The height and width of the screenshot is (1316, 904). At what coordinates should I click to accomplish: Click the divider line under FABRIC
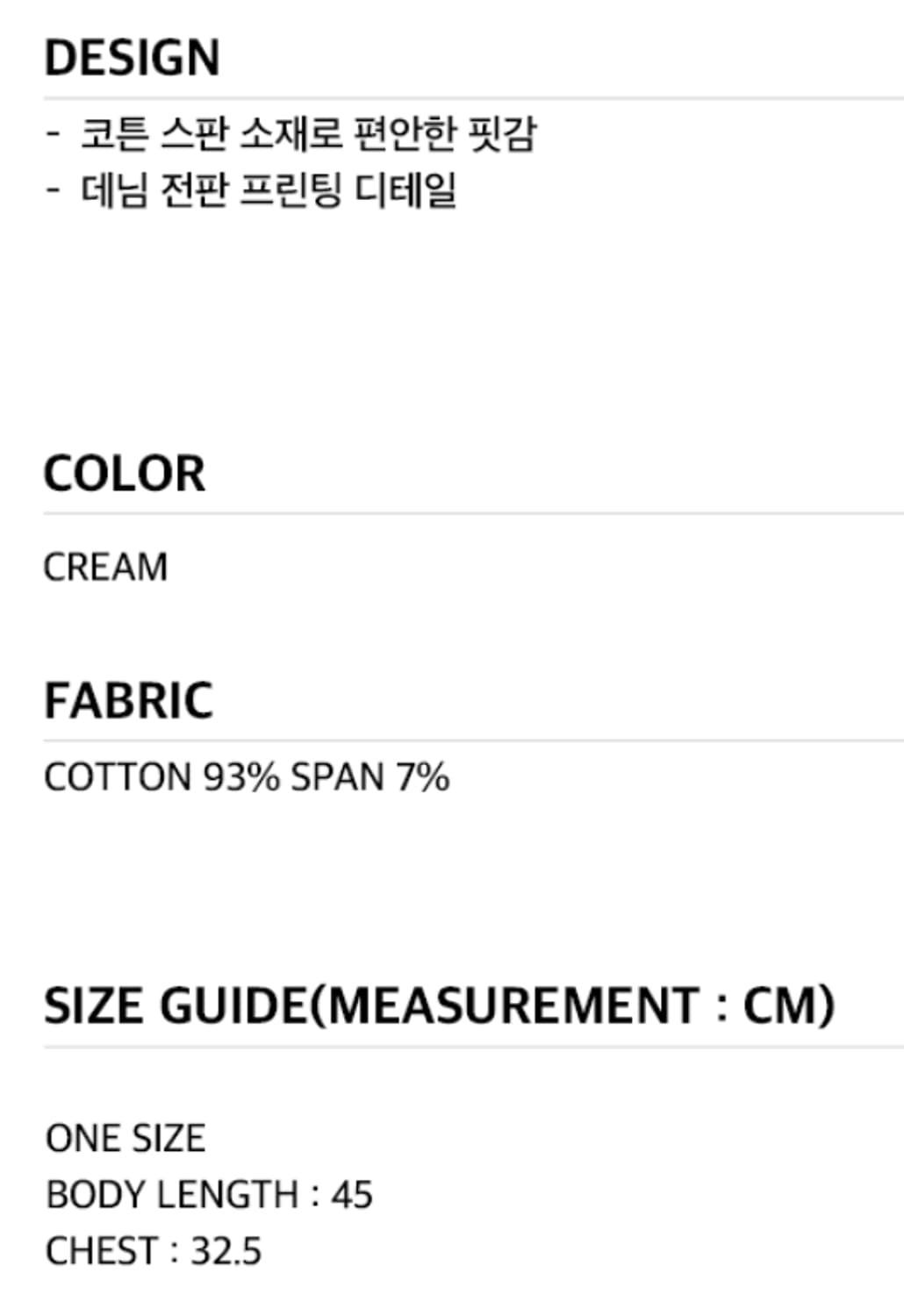(474, 740)
